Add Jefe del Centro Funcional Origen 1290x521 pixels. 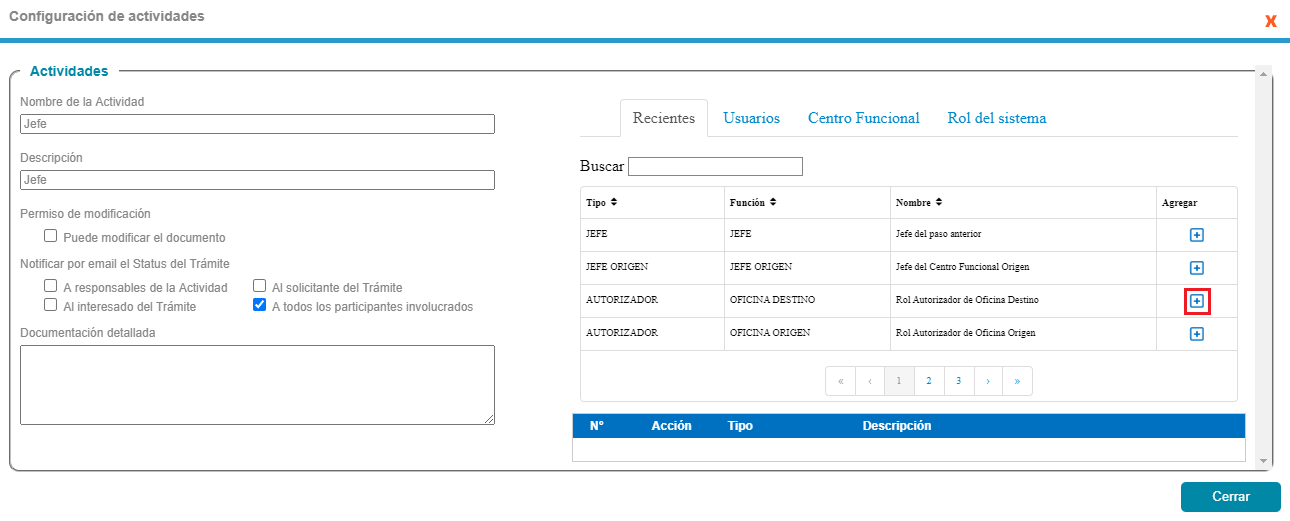(x=1196, y=268)
